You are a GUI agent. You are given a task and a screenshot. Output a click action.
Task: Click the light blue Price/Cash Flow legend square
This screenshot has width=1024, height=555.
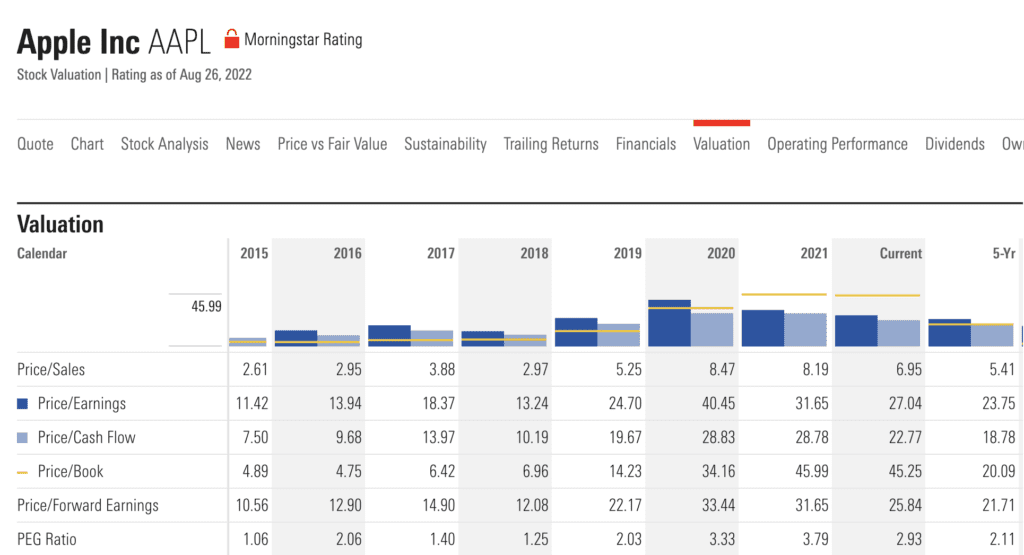(x=22, y=437)
